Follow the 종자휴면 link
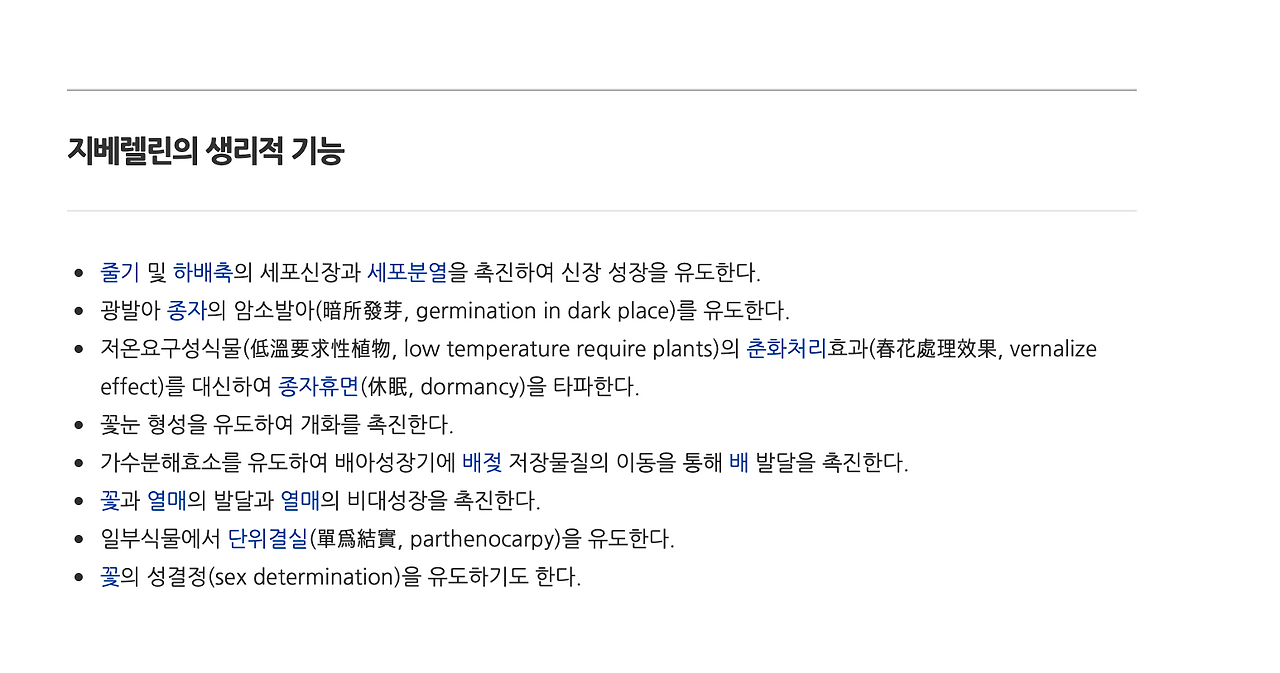The height and width of the screenshot is (673, 1280). pyautogui.click(x=318, y=387)
